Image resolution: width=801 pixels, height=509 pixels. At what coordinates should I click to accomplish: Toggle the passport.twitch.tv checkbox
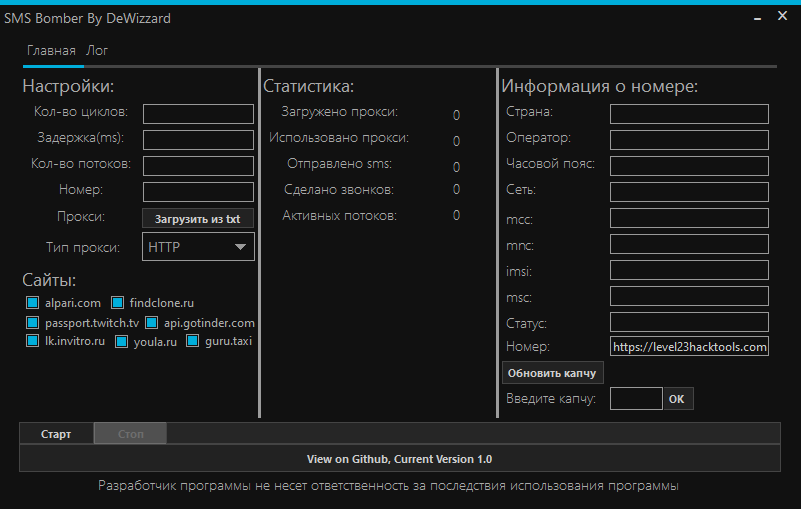click(x=32, y=322)
